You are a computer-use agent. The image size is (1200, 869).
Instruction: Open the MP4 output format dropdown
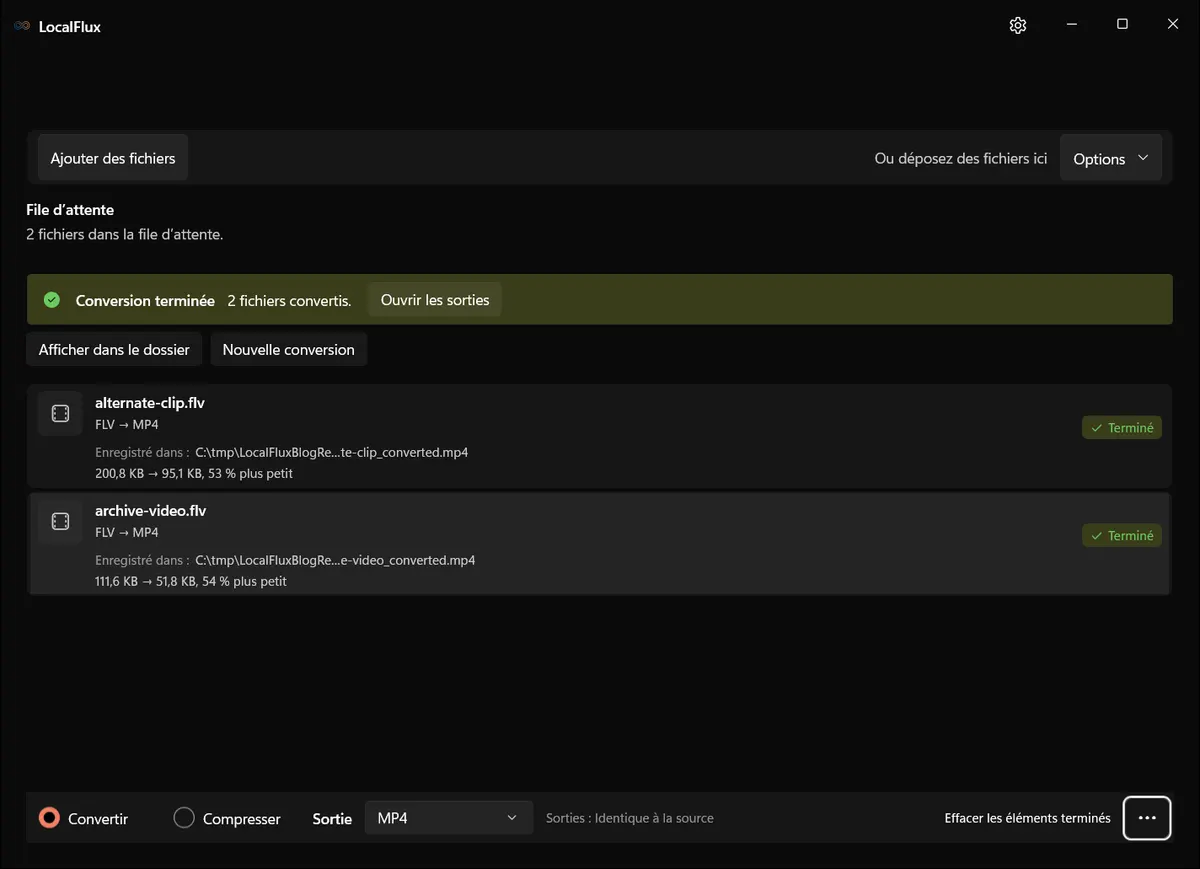[x=448, y=818]
